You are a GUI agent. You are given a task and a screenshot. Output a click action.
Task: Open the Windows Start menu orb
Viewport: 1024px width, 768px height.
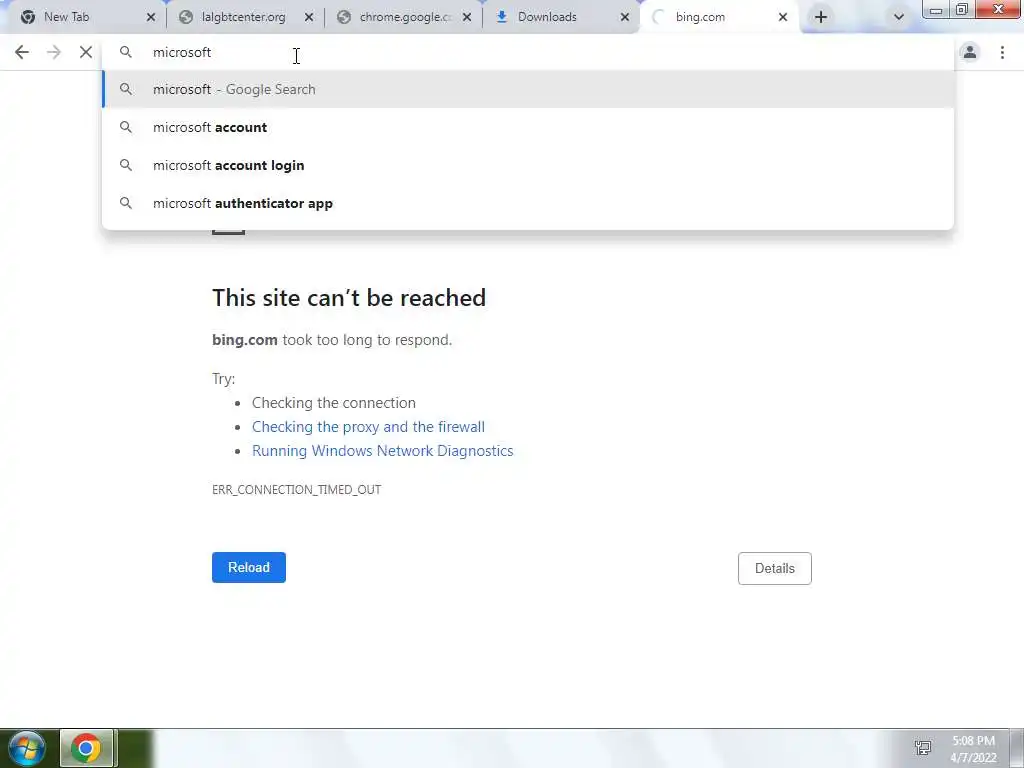coord(27,748)
